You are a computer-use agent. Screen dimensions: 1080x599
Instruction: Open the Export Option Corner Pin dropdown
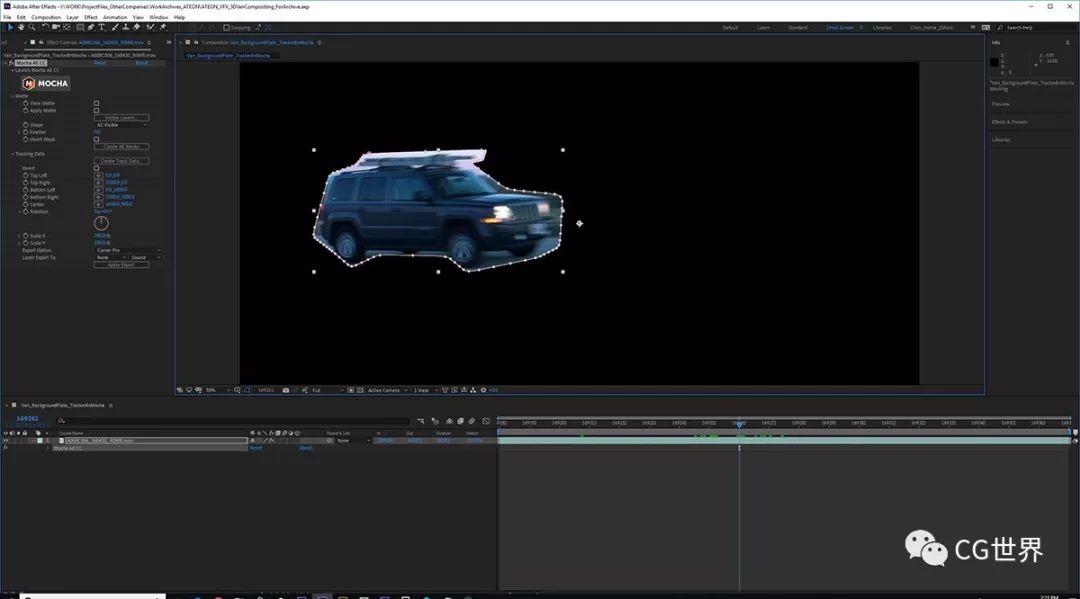(x=127, y=250)
